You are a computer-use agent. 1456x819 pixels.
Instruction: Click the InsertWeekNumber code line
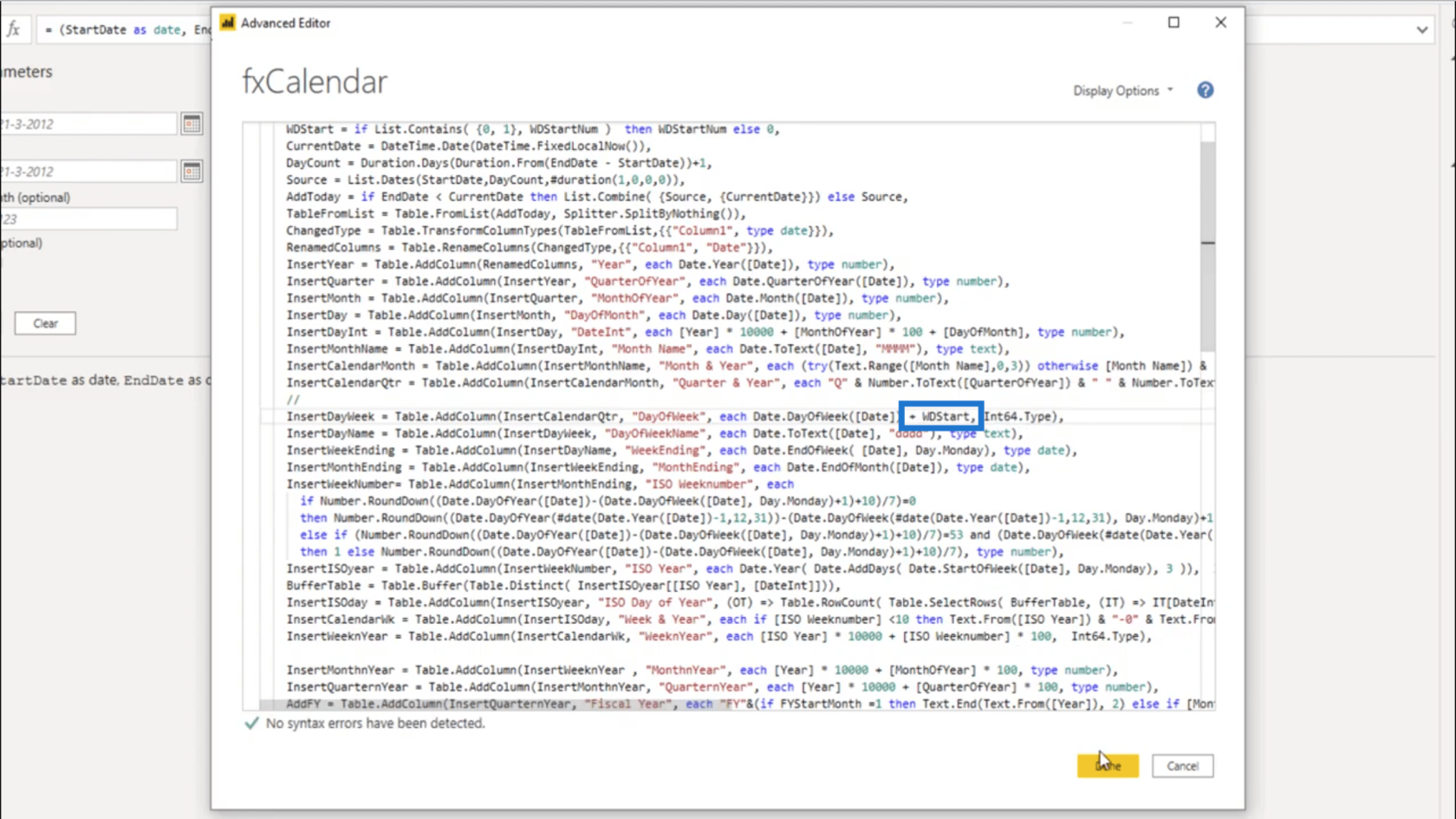(540, 484)
